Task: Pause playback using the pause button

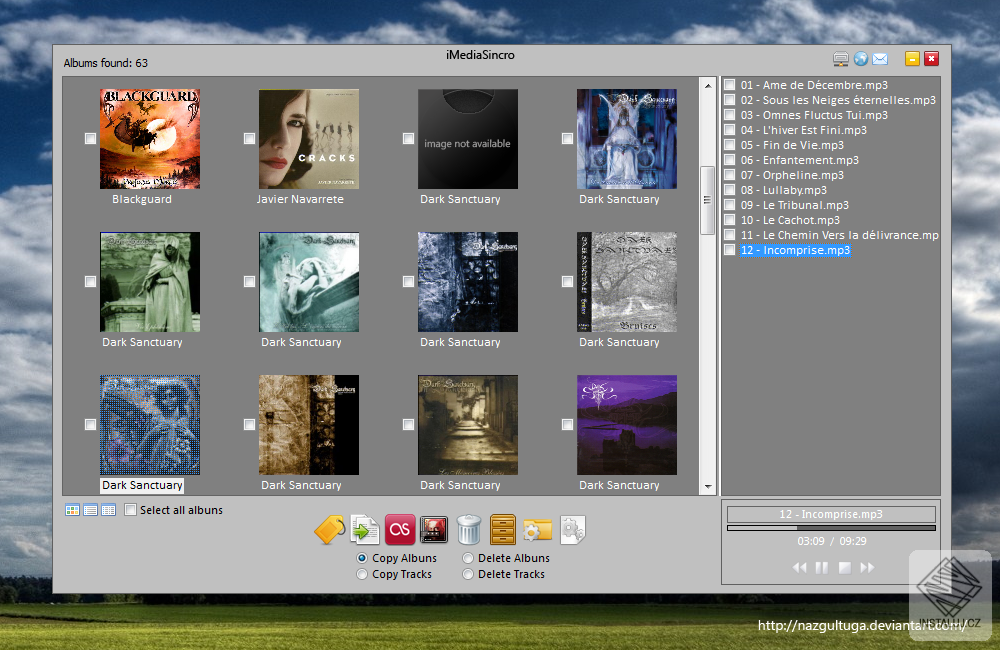Action: [x=822, y=568]
